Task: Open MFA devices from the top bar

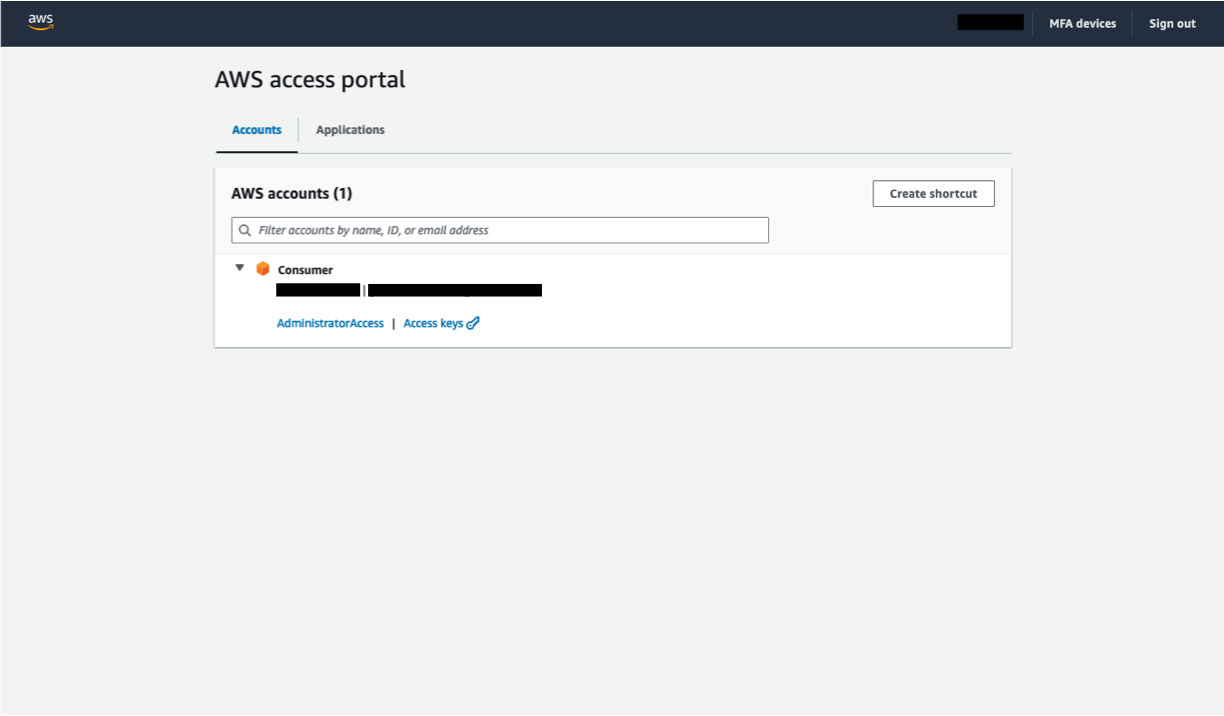Action: coord(1082,23)
